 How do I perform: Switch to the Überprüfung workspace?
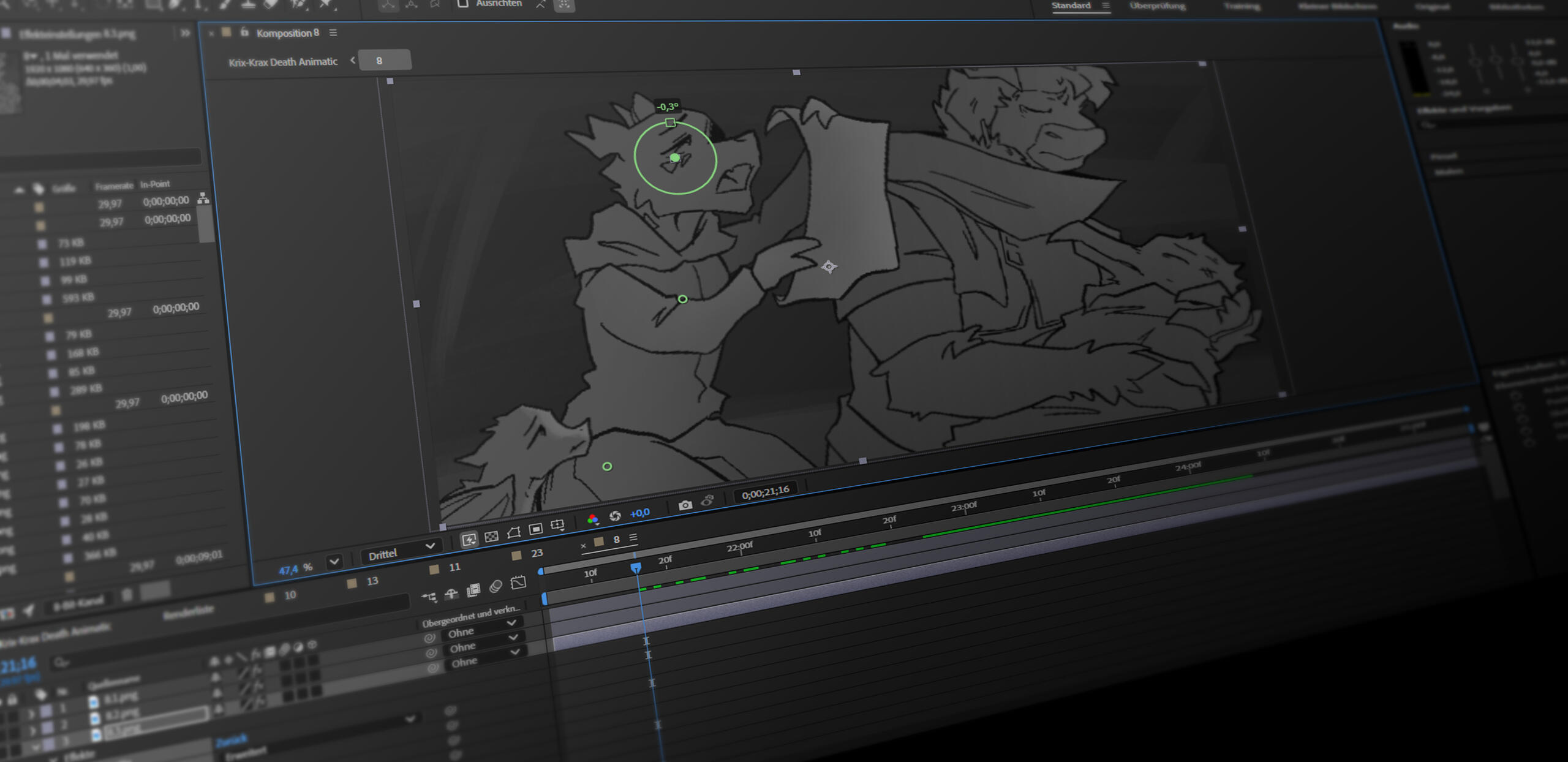(1156, 6)
